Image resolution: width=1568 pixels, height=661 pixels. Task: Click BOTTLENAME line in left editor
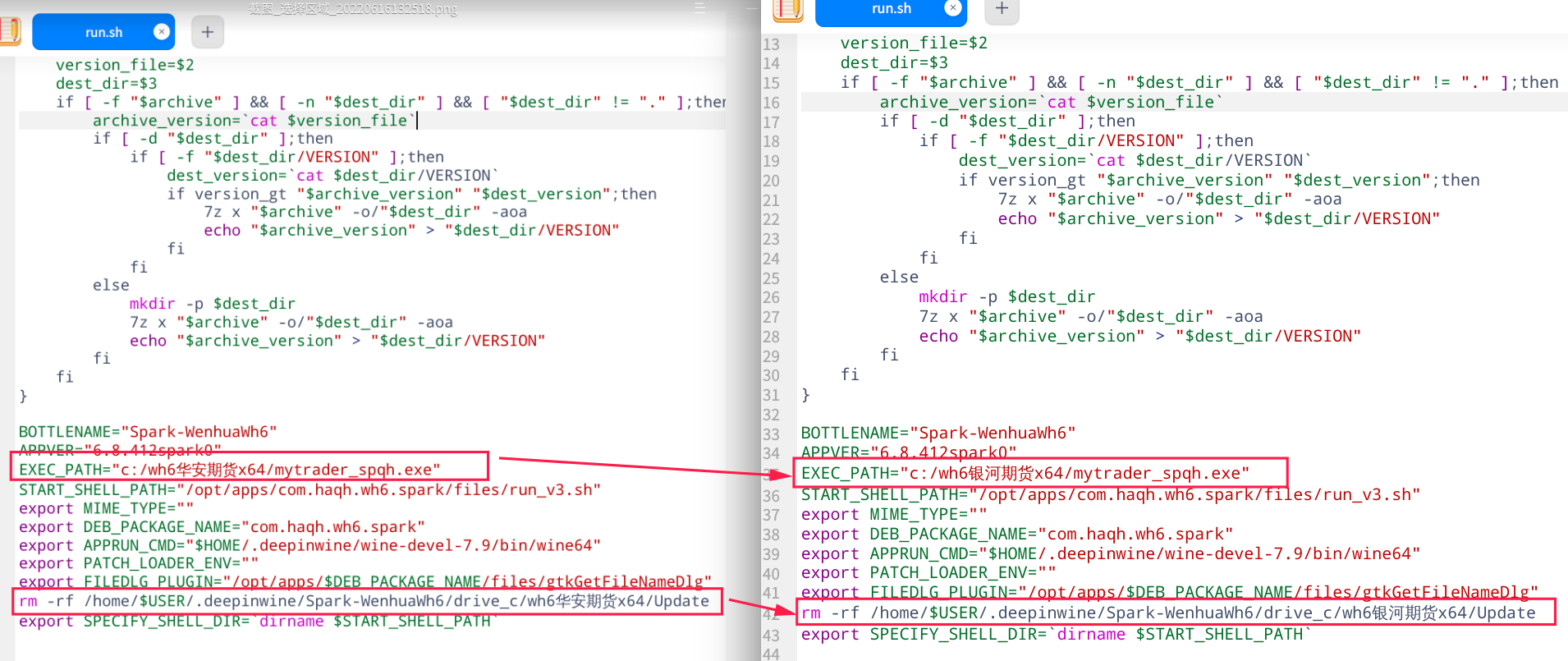coord(148,432)
